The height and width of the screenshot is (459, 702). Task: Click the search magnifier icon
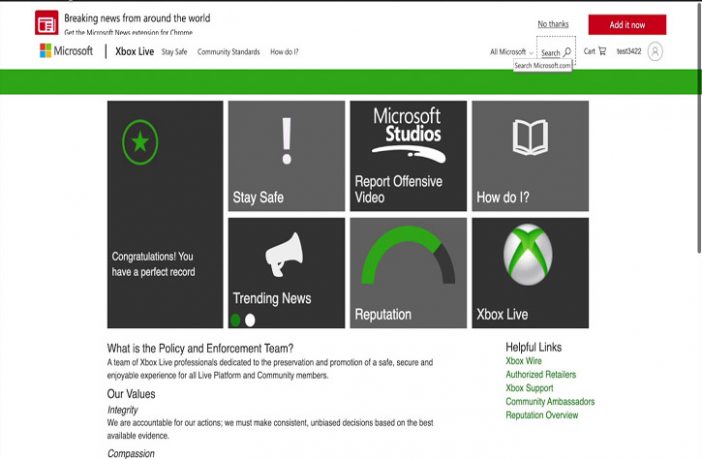[x=567, y=52]
